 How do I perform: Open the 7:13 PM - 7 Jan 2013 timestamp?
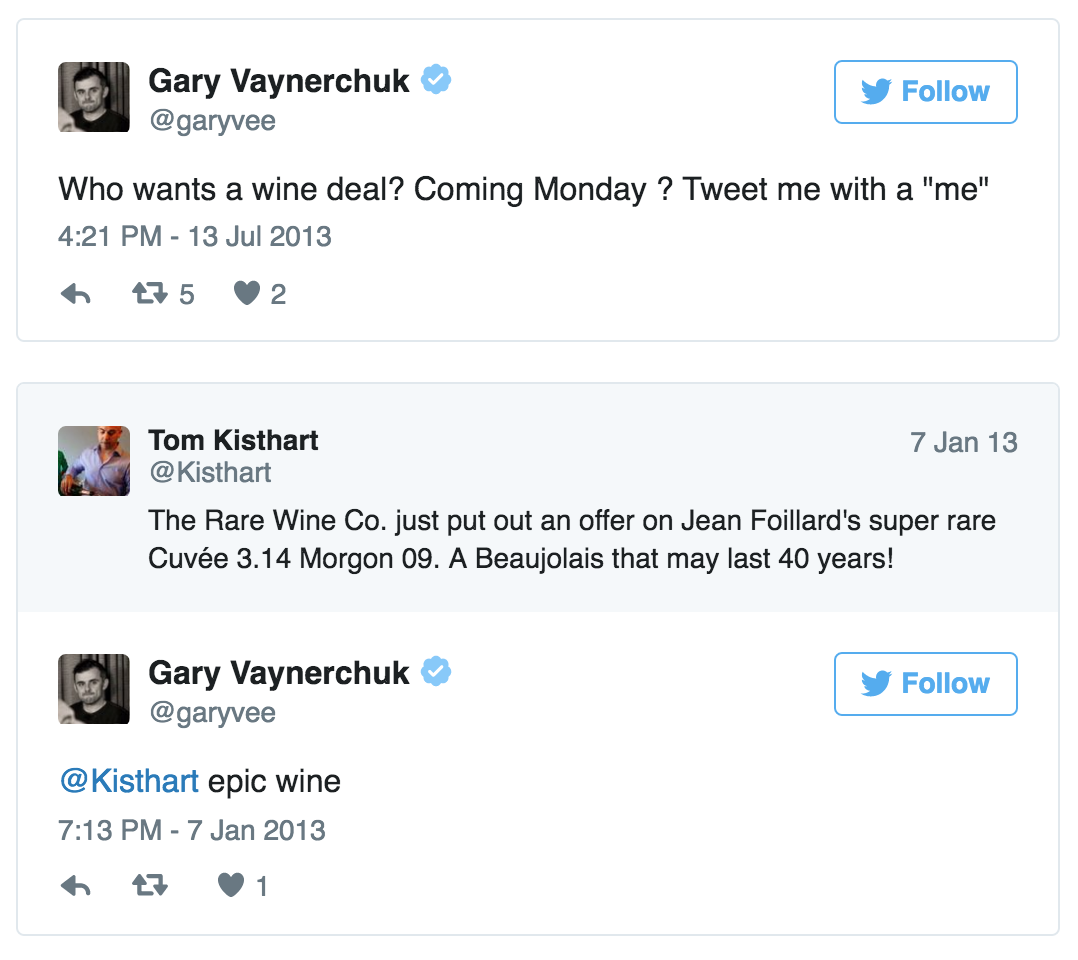[x=192, y=829]
